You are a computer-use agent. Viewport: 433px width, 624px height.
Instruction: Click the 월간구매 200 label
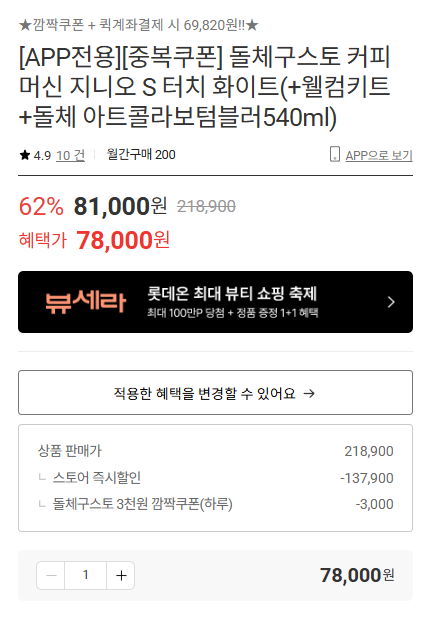tap(141, 154)
